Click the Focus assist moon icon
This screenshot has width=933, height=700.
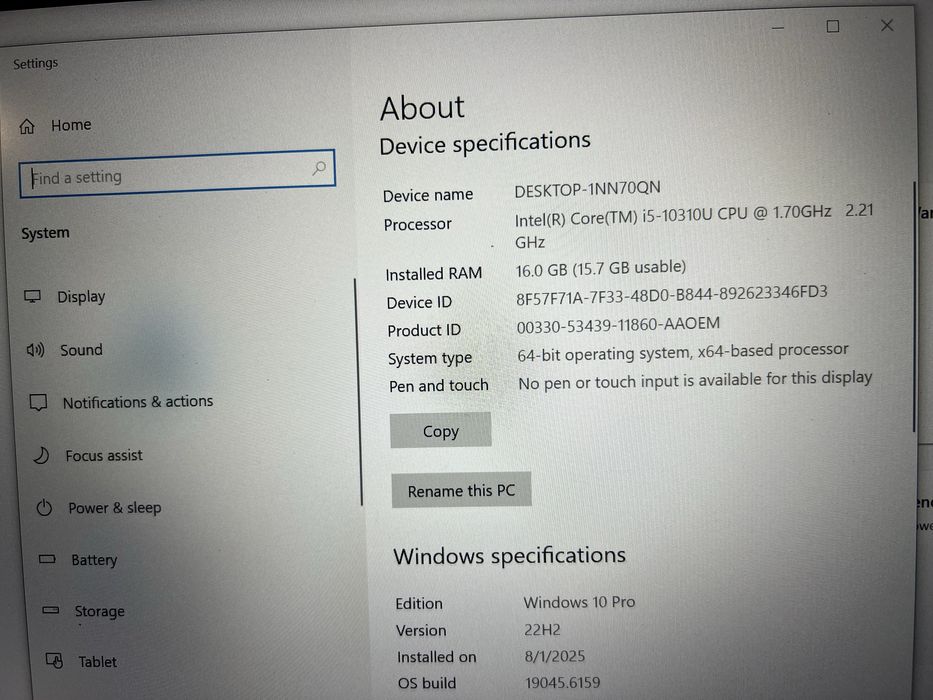tap(41, 455)
